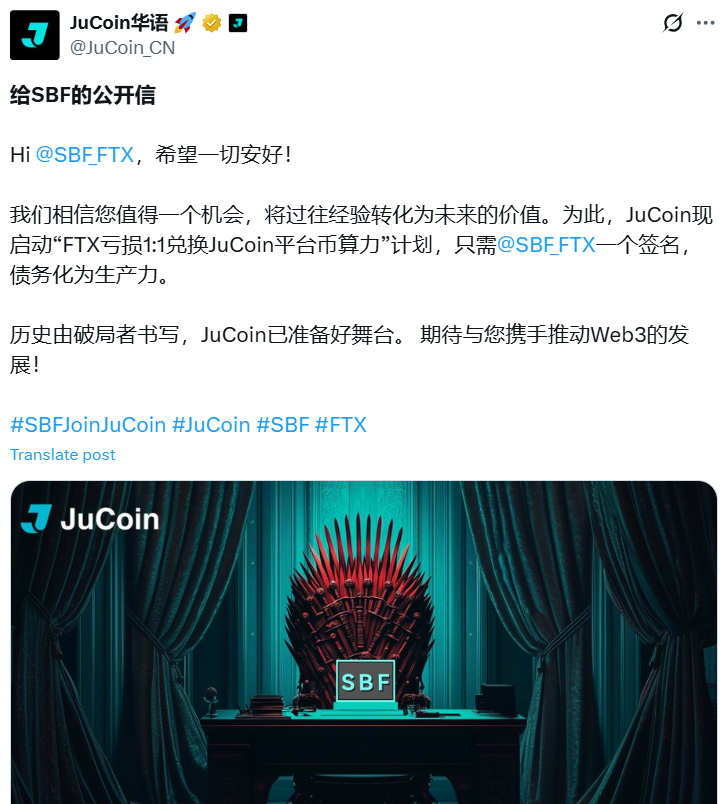Viewport: 724px width, 804px height.
Task: Open the three-dot more options menu
Action: coord(706,23)
